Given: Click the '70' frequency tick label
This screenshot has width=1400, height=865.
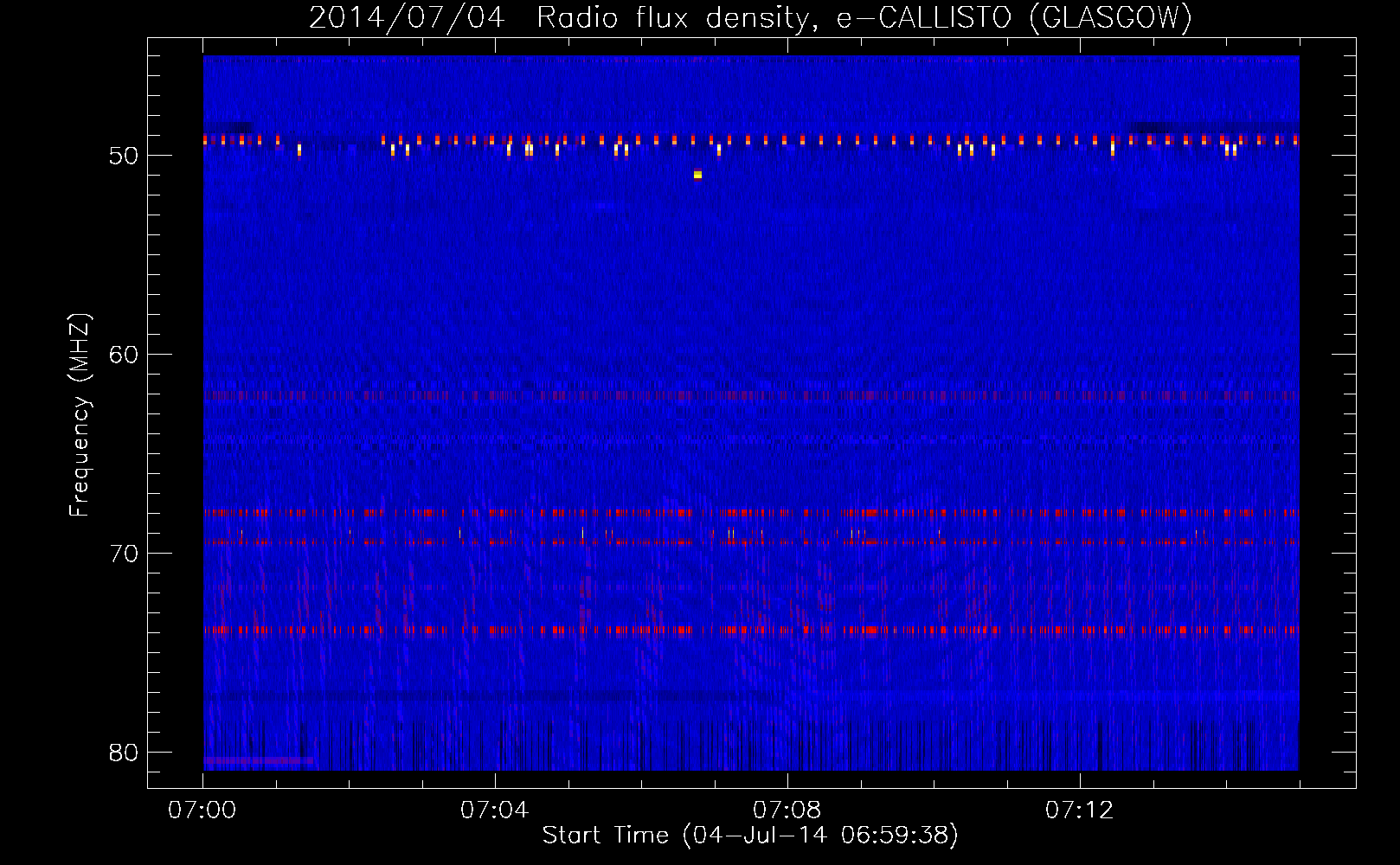Looking at the screenshot, I should (x=124, y=554).
